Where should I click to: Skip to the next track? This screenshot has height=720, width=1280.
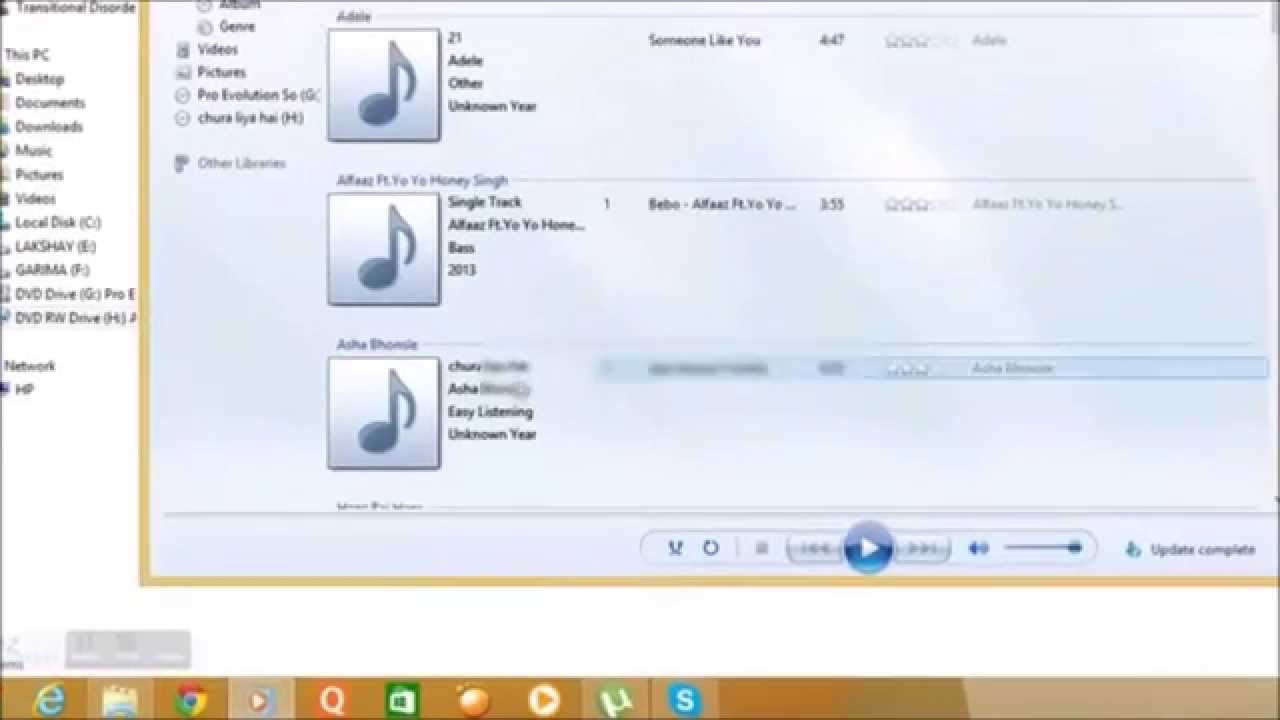921,548
